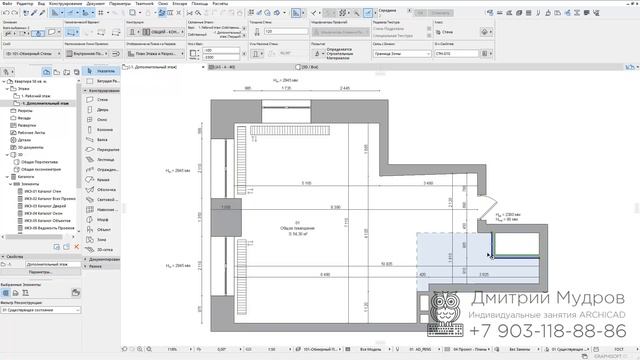
Task: Toggle the grid snap icon in toolbar
Action: click(x=101, y=13)
